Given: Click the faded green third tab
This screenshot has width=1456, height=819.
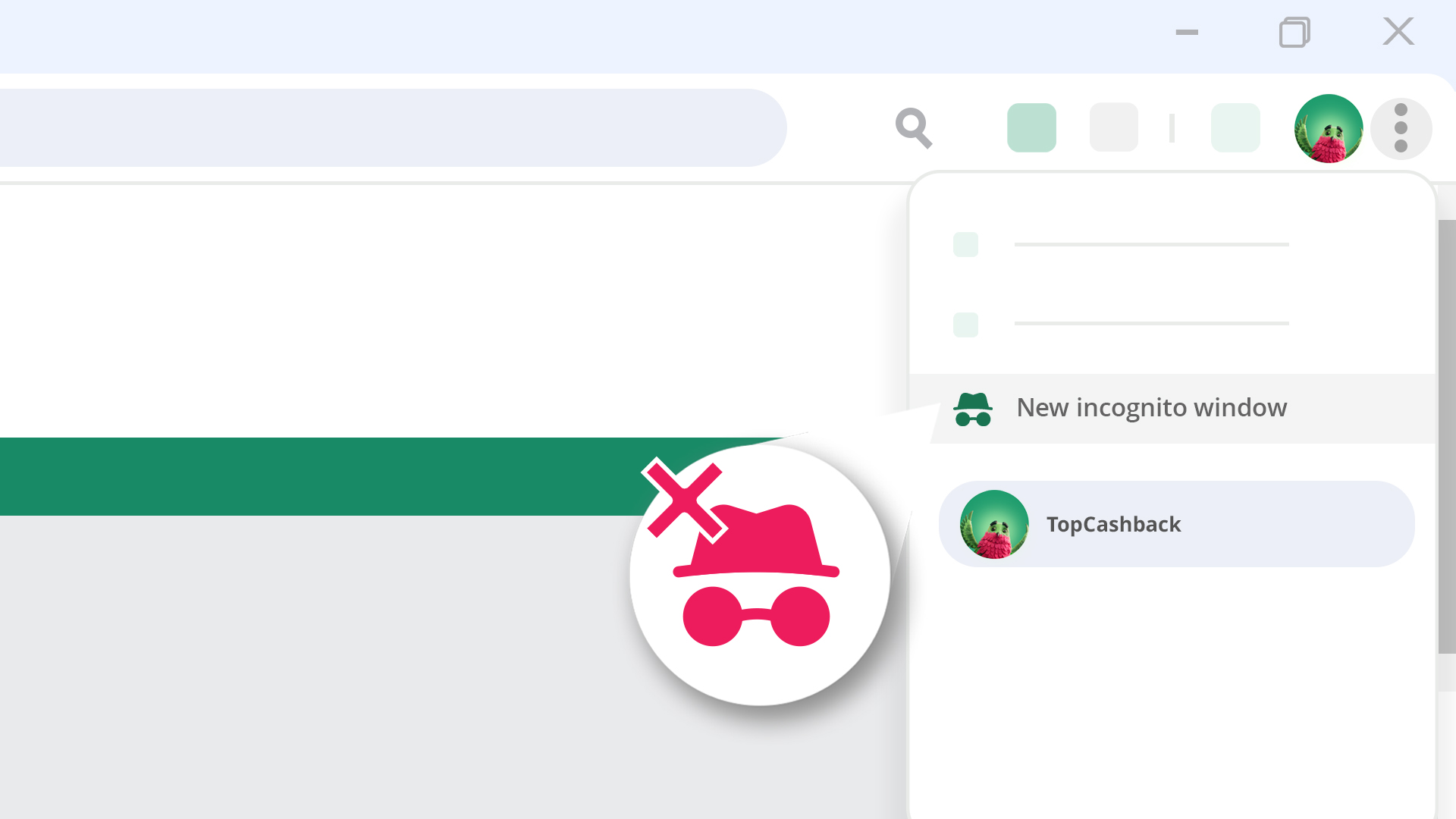Looking at the screenshot, I should click(1235, 127).
